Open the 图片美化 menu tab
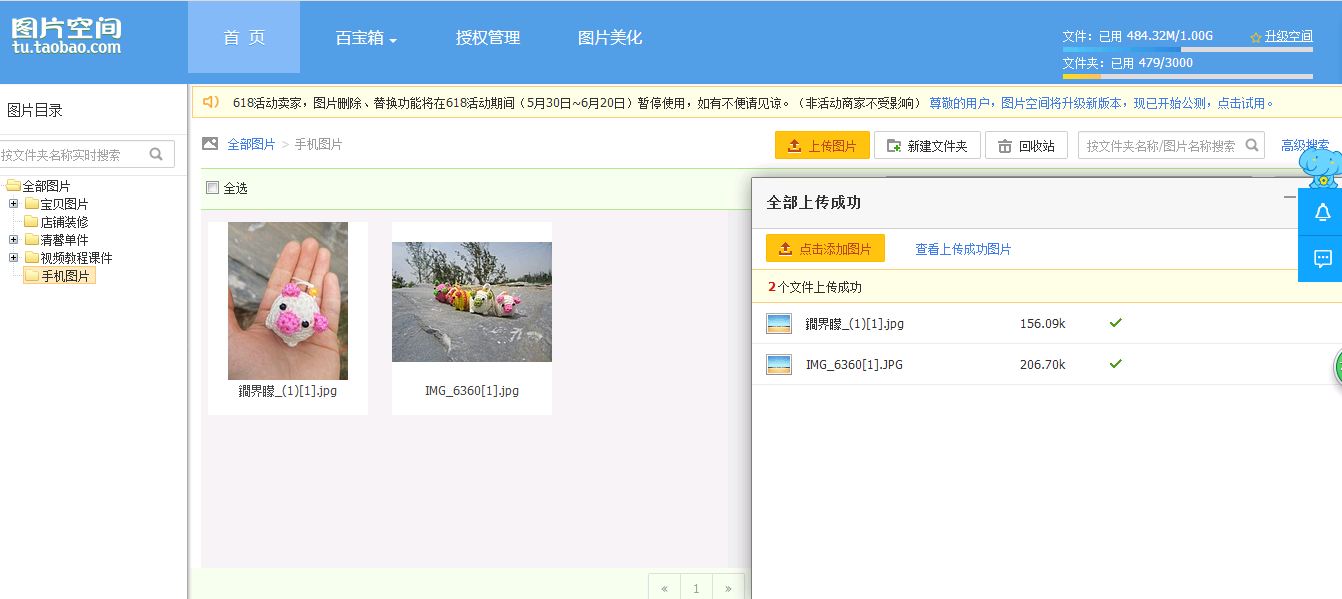The height and width of the screenshot is (599, 1342). tap(610, 38)
